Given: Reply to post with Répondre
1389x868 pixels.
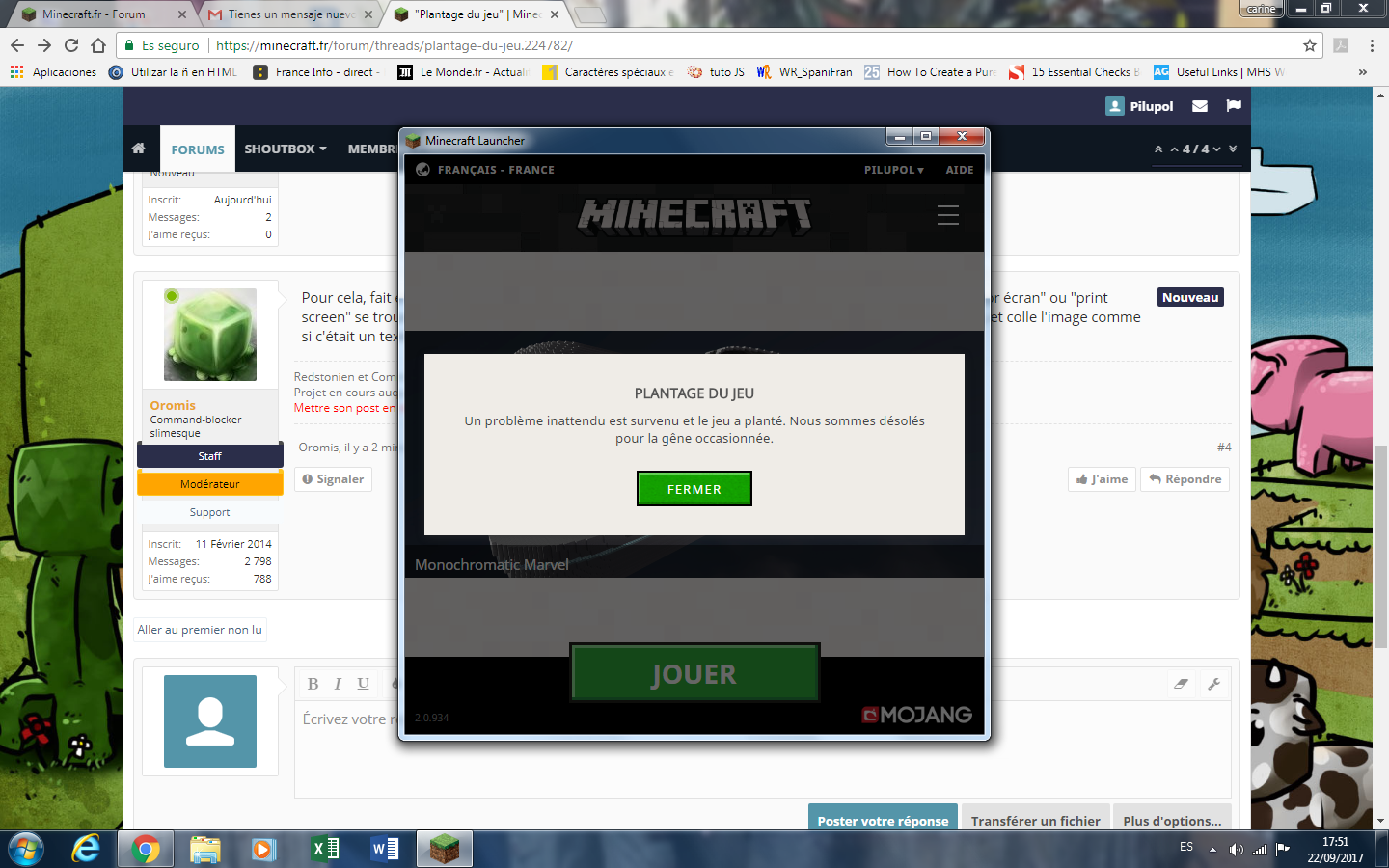Looking at the screenshot, I should (x=1185, y=479).
